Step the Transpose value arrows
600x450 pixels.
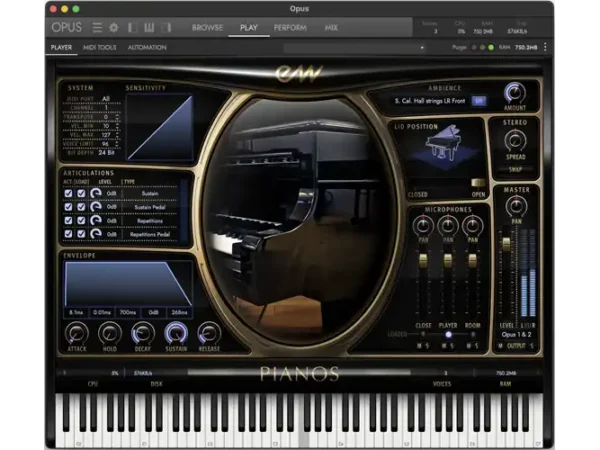pos(117,117)
